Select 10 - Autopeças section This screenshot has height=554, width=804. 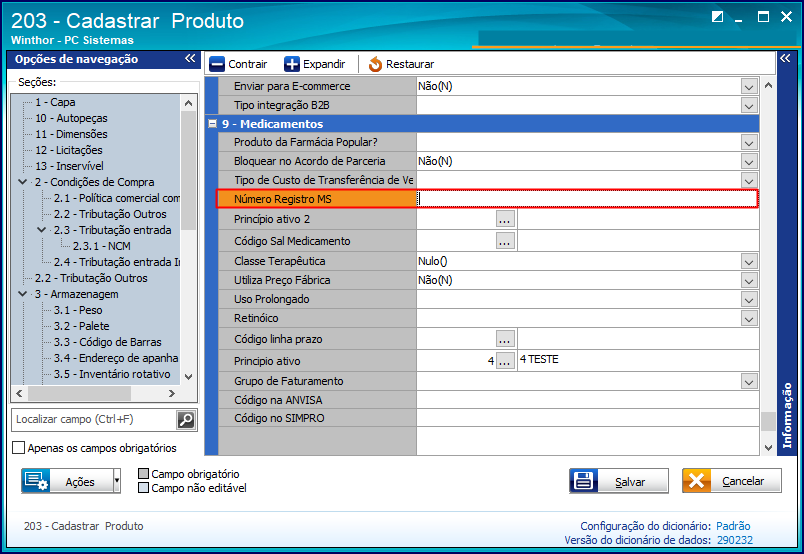pyautogui.click(x=71, y=118)
